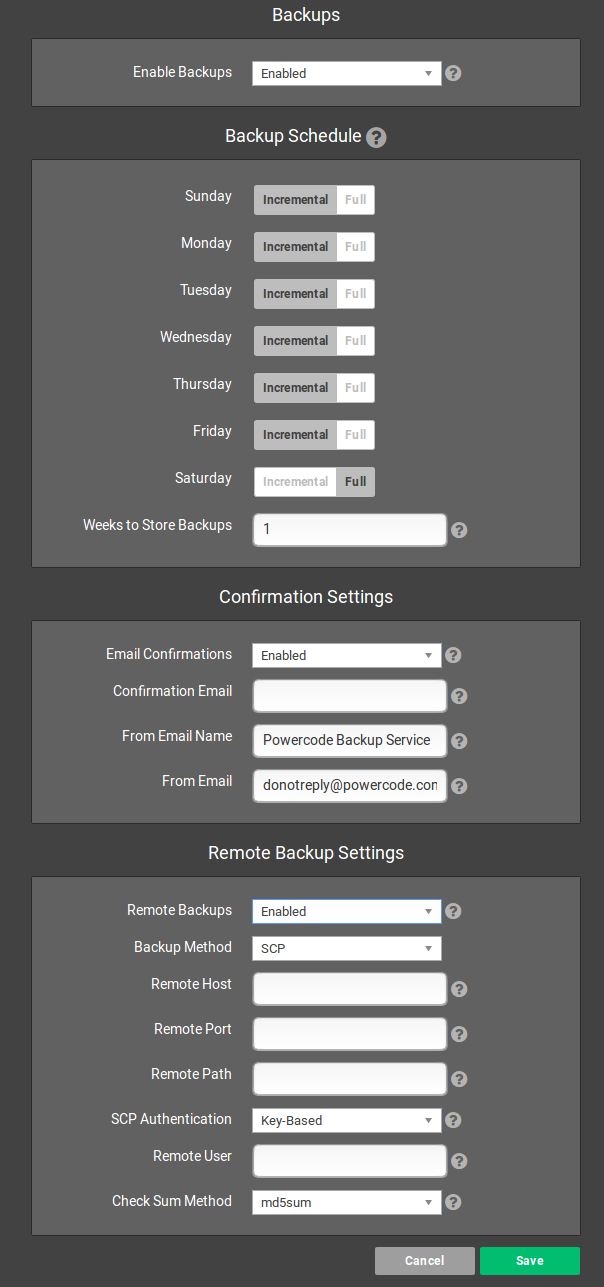Click the Cancel button
The height and width of the screenshot is (1287, 604).
pyautogui.click(x=425, y=1261)
